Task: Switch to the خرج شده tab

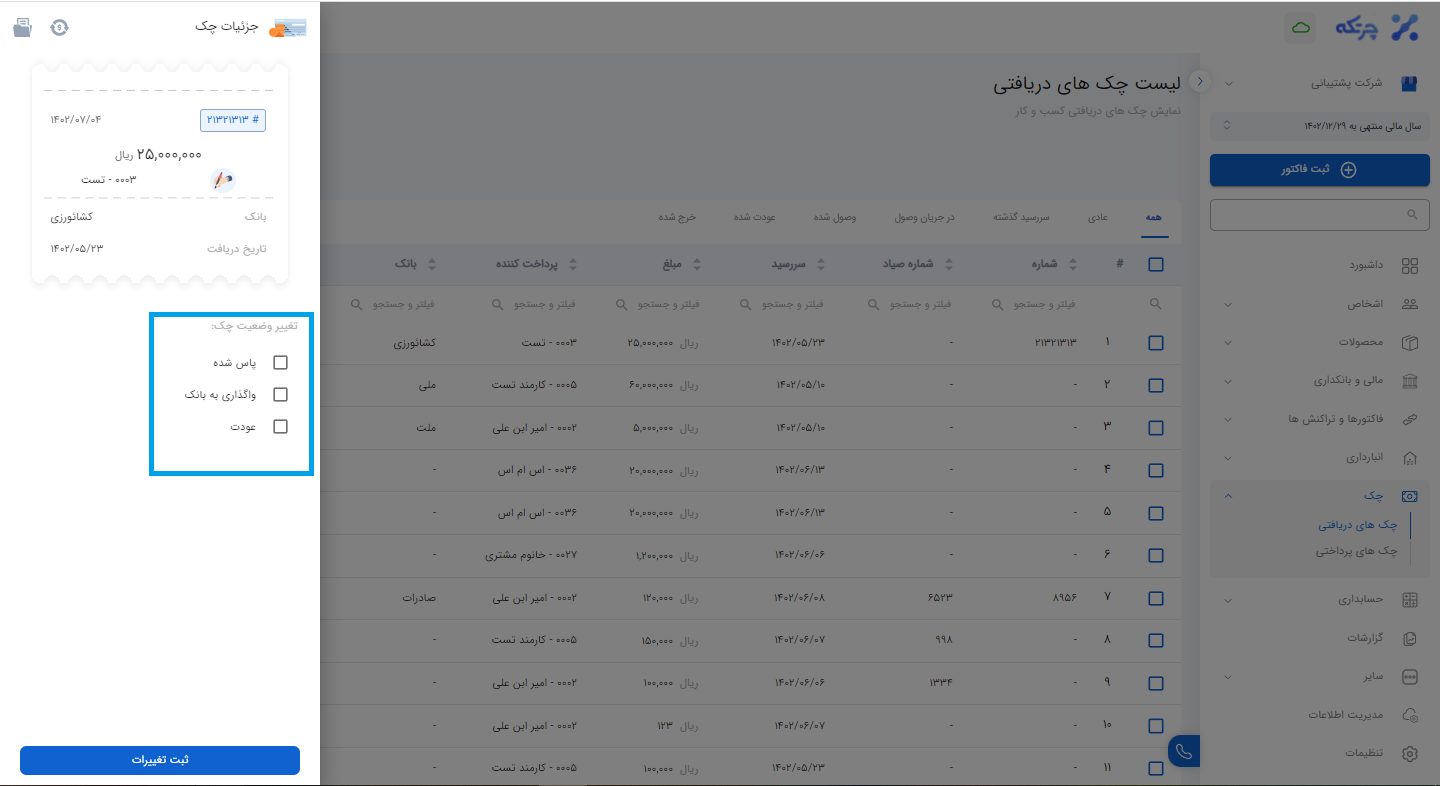Action: point(676,217)
